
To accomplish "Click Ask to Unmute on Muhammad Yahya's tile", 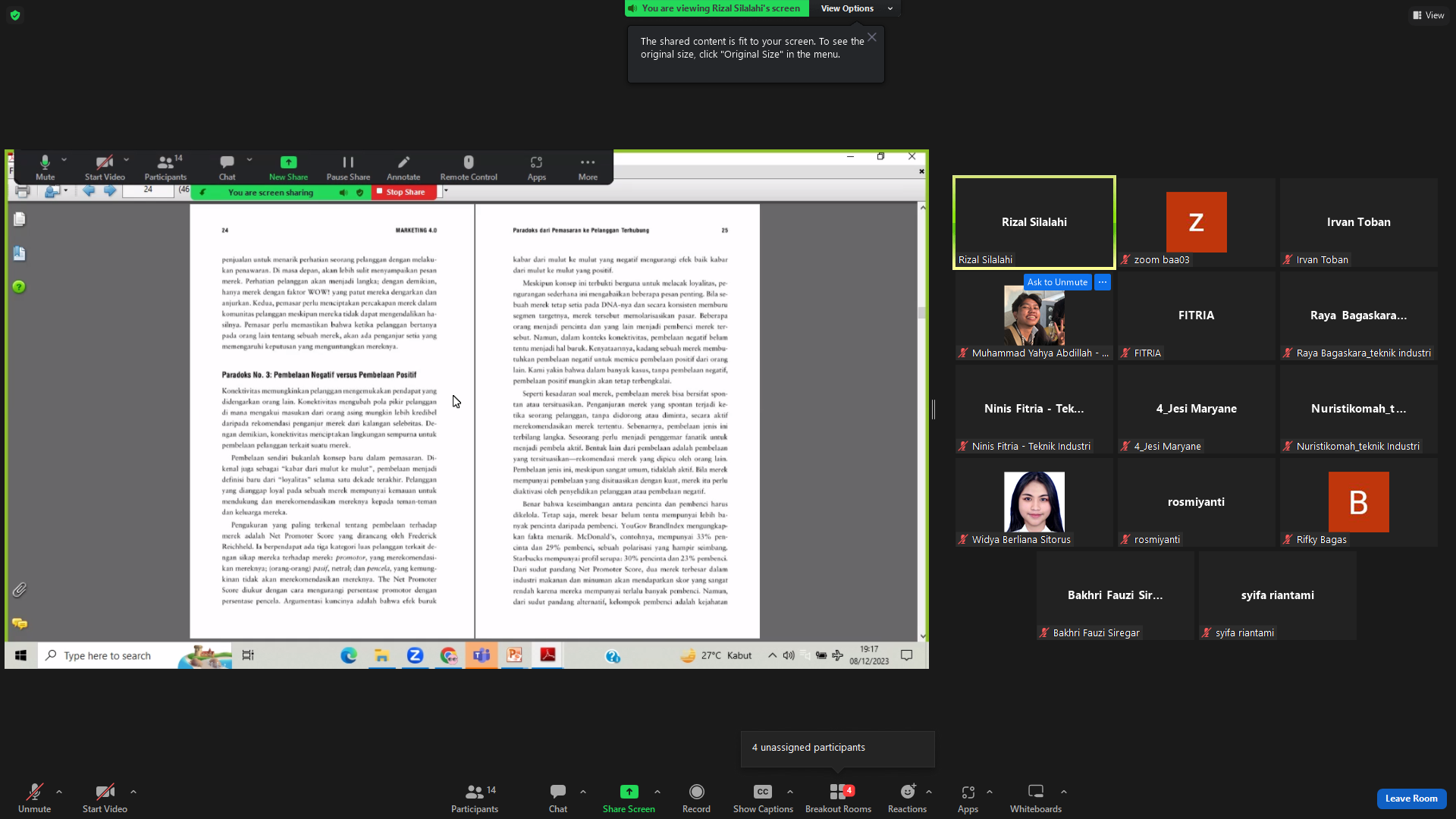I will pyautogui.click(x=1057, y=282).
